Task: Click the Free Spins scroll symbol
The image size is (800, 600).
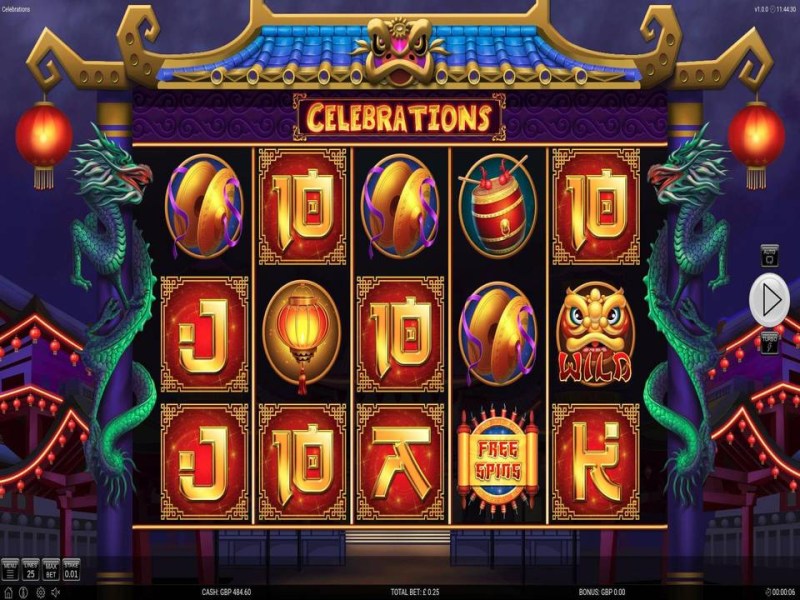Action: click(x=497, y=462)
